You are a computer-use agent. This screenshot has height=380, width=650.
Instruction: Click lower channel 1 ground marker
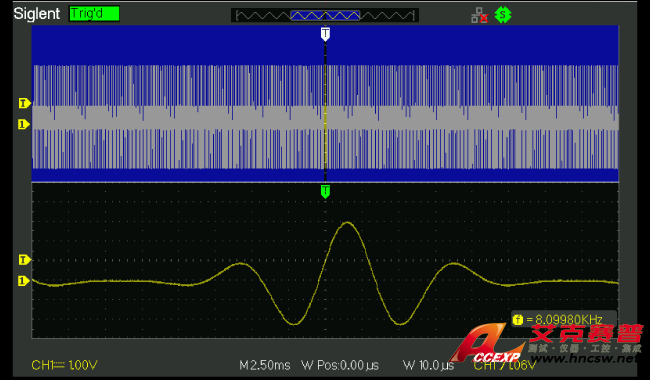tap(24, 281)
